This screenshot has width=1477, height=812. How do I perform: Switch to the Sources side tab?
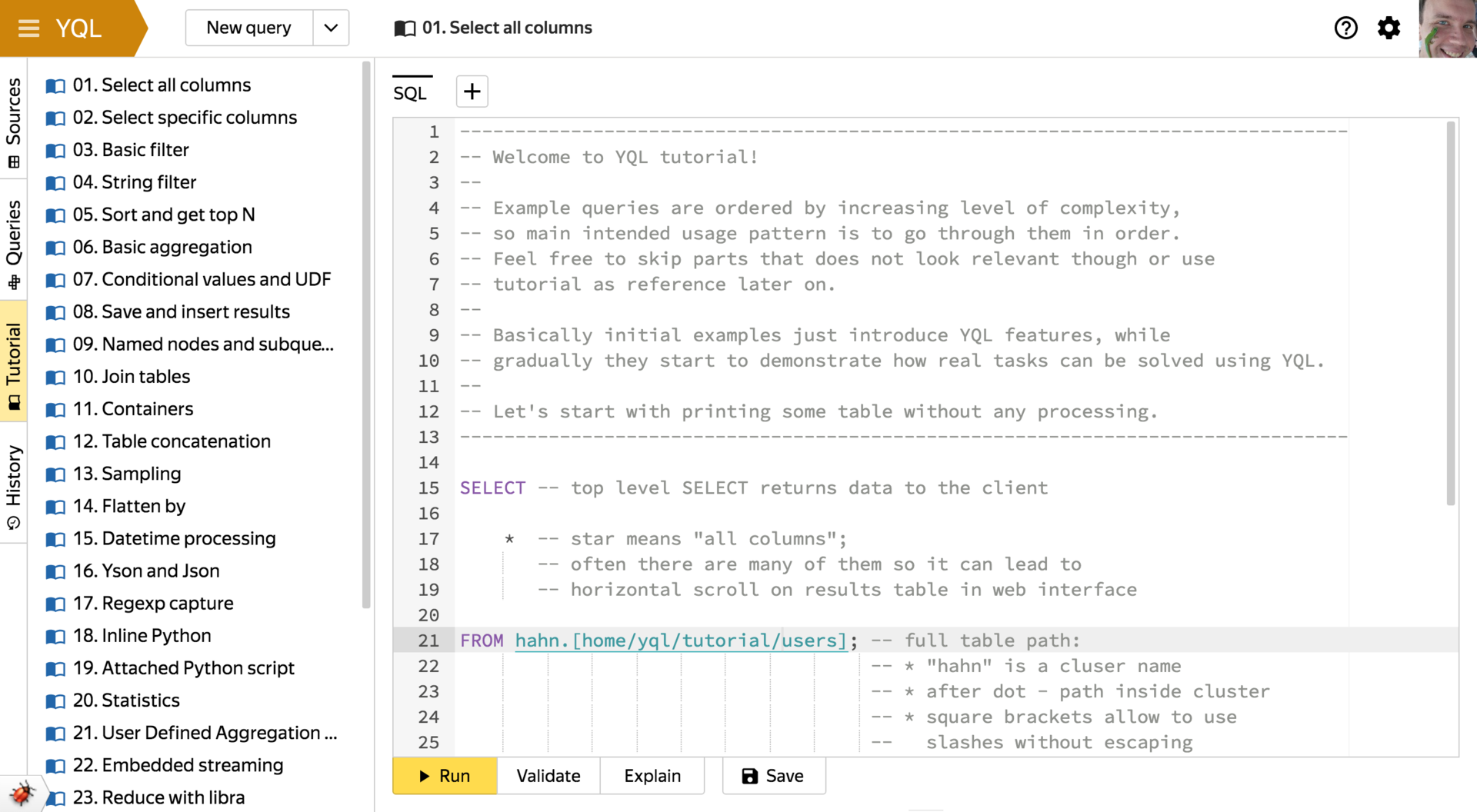click(x=13, y=121)
